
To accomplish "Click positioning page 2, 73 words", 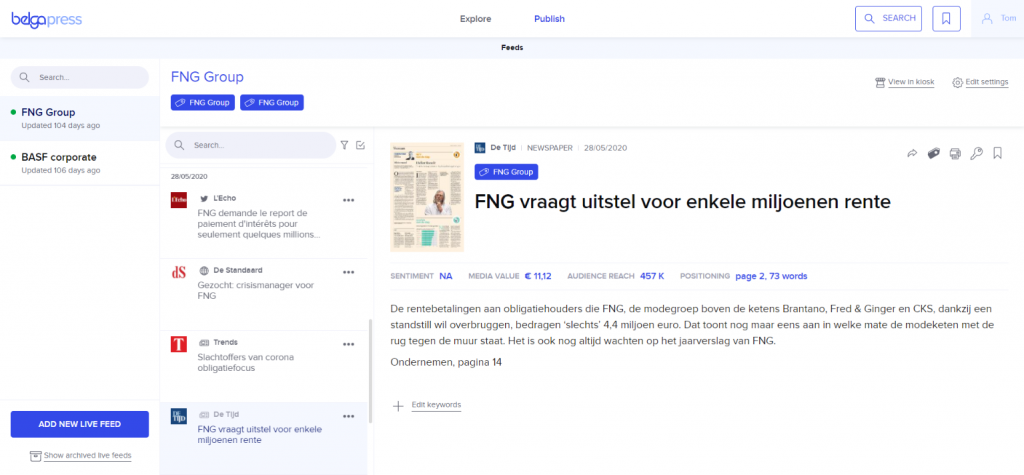I will (771, 276).
